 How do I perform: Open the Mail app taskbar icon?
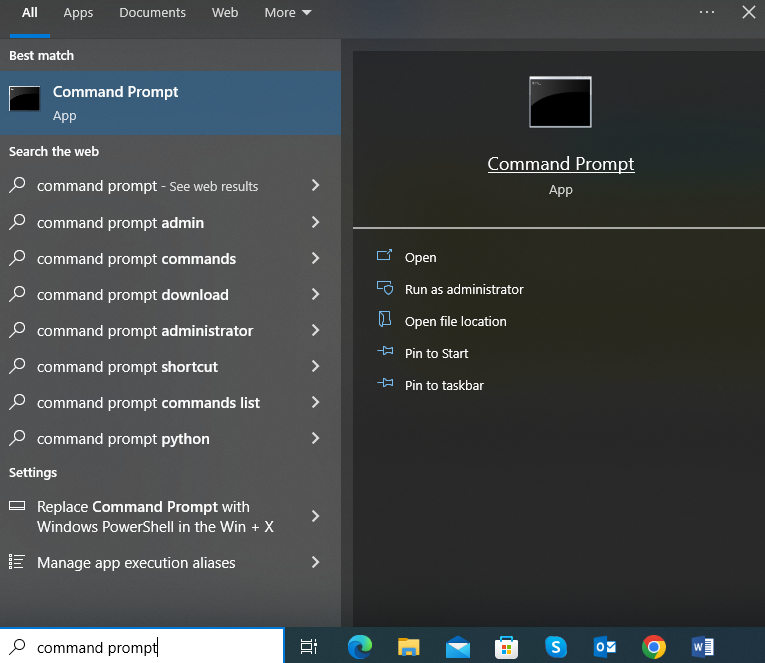(458, 647)
